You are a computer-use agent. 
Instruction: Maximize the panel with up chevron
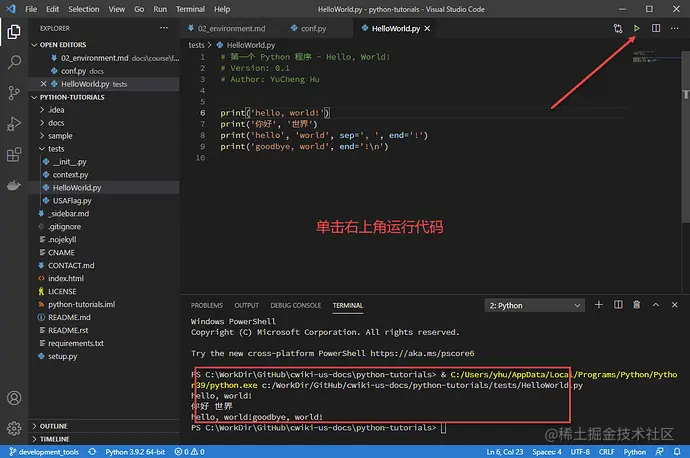pyautogui.click(x=656, y=304)
